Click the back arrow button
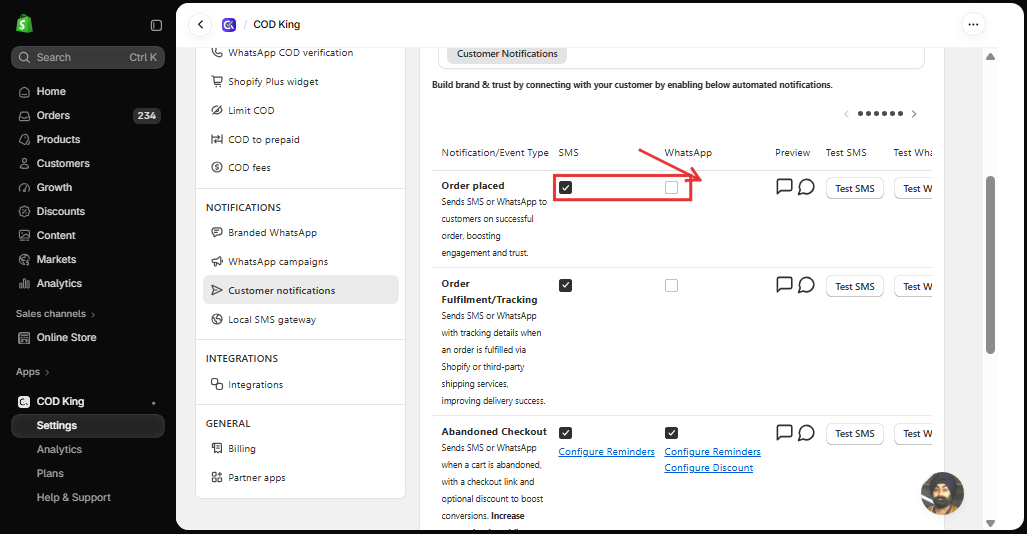The width and height of the screenshot is (1027, 534). pyautogui.click(x=200, y=24)
